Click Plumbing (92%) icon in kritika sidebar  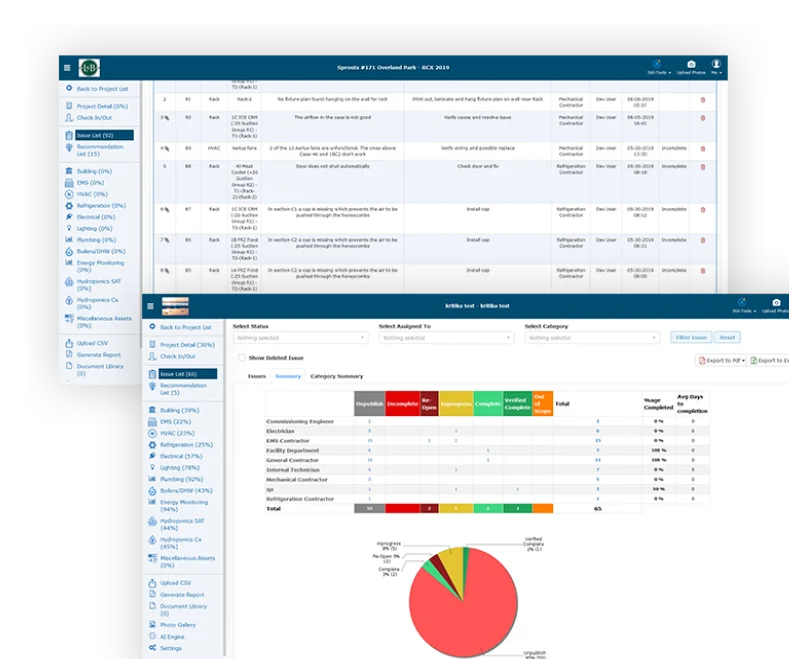coord(152,479)
